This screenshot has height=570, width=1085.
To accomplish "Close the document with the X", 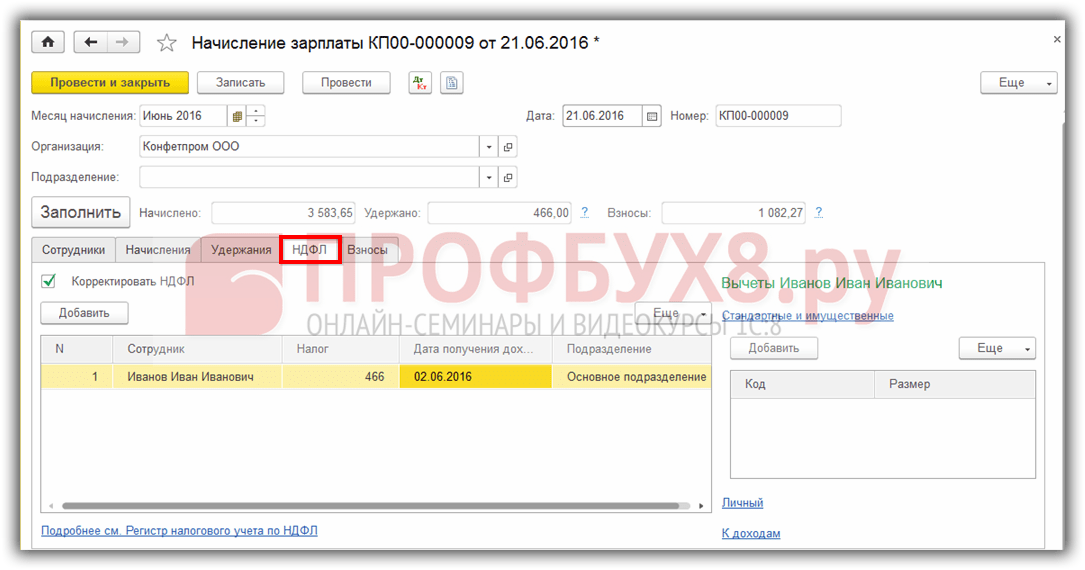I will coord(1057,39).
